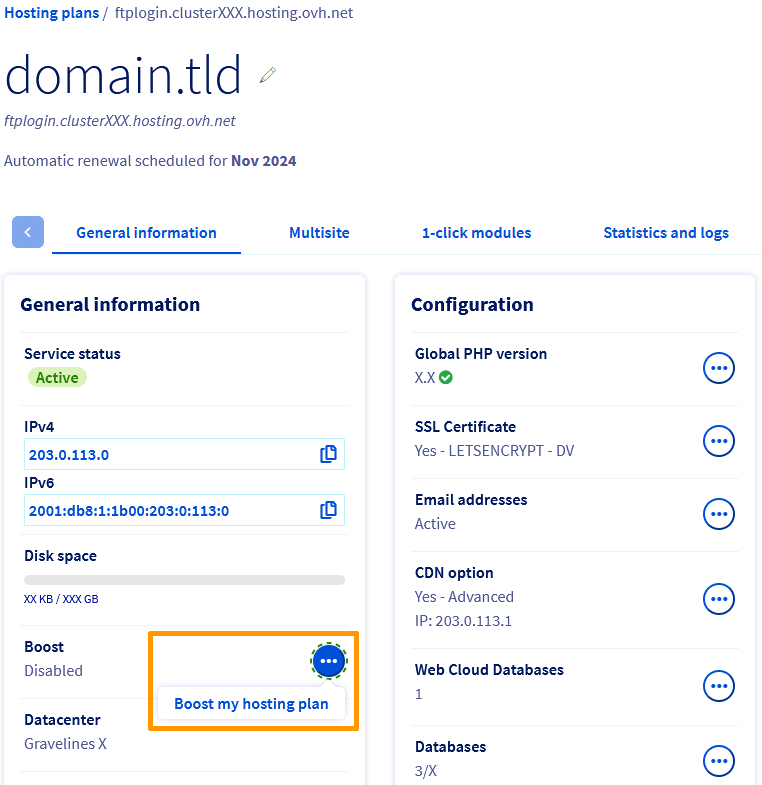Viewport: 762px width, 785px height.
Task: Navigate to Hosting plans breadcrumb link
Action: (52, 13)
